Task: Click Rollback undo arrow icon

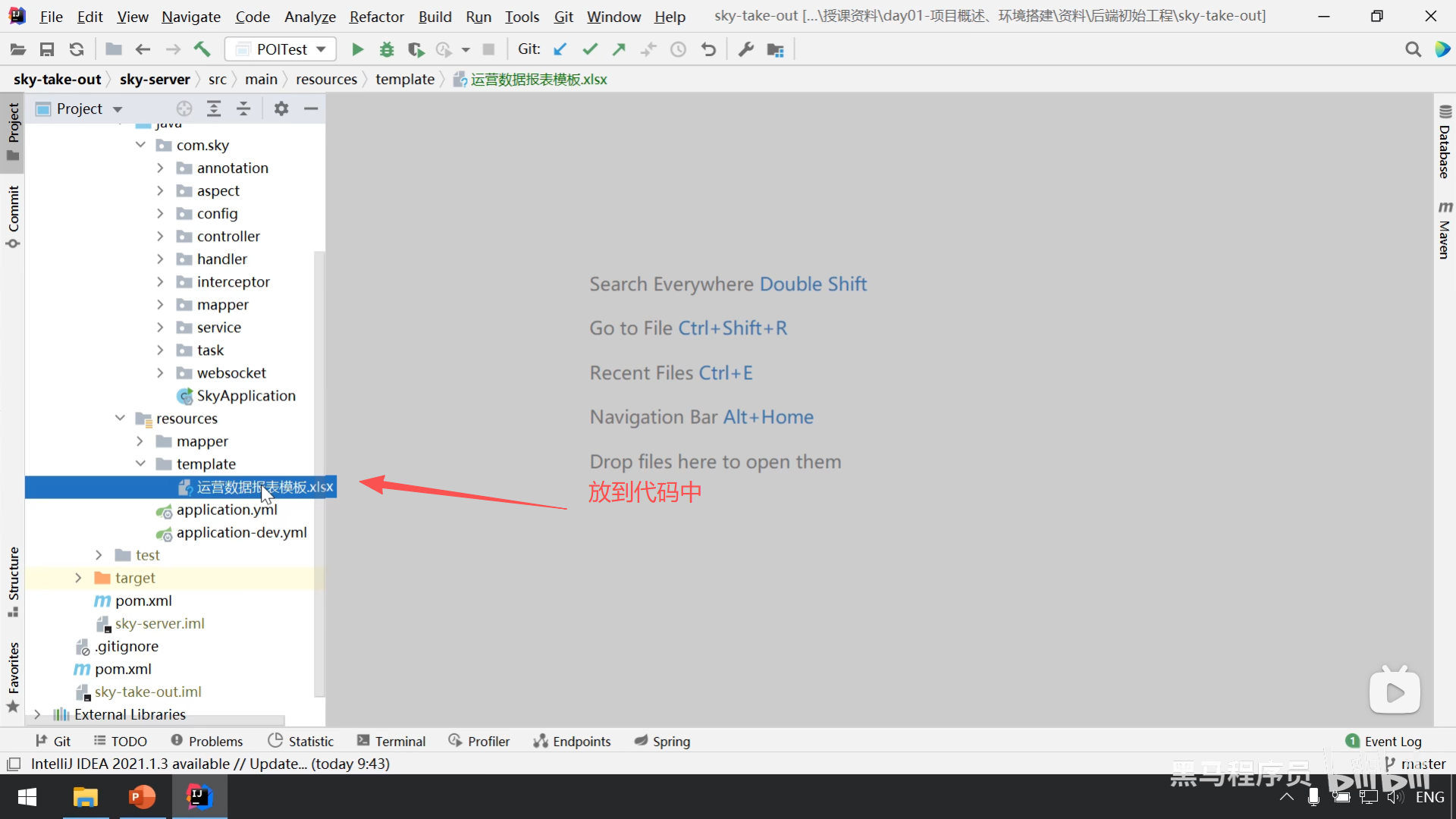Action: point(708,49)
